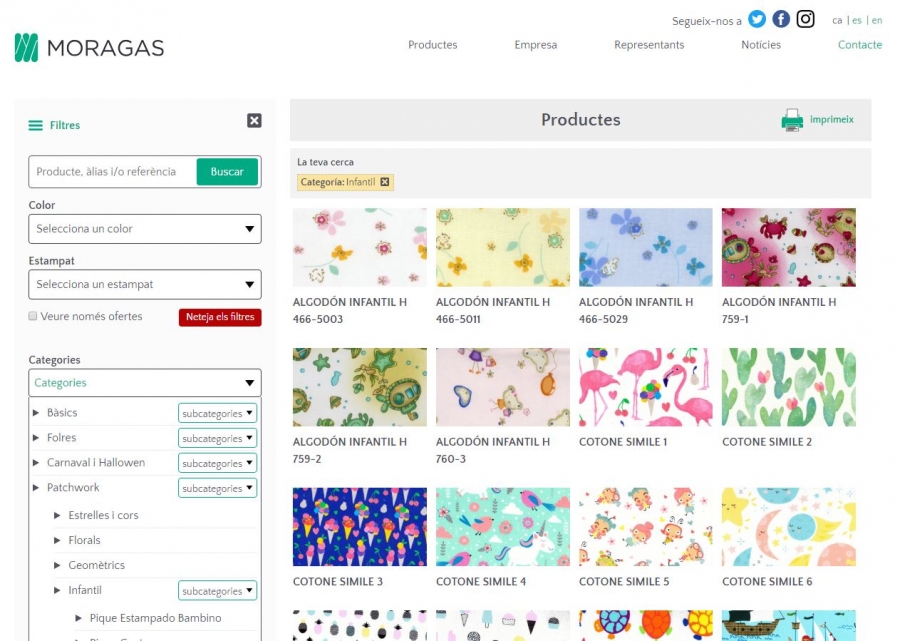This screenshot has width=900, height=641.
Task: Expand the Estrelles i cors arrow
Action: pyautogui.click(x=57, y=515)
